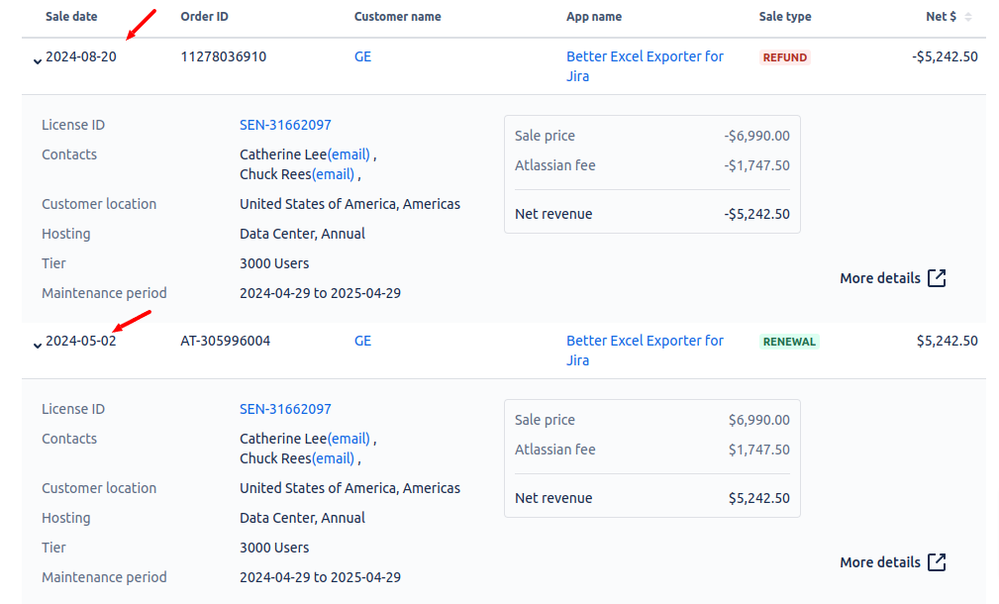Image resolution: width=999 pixels, height=604 pixels.
Task: Click the Customer name column header
Action: (398, 17)
